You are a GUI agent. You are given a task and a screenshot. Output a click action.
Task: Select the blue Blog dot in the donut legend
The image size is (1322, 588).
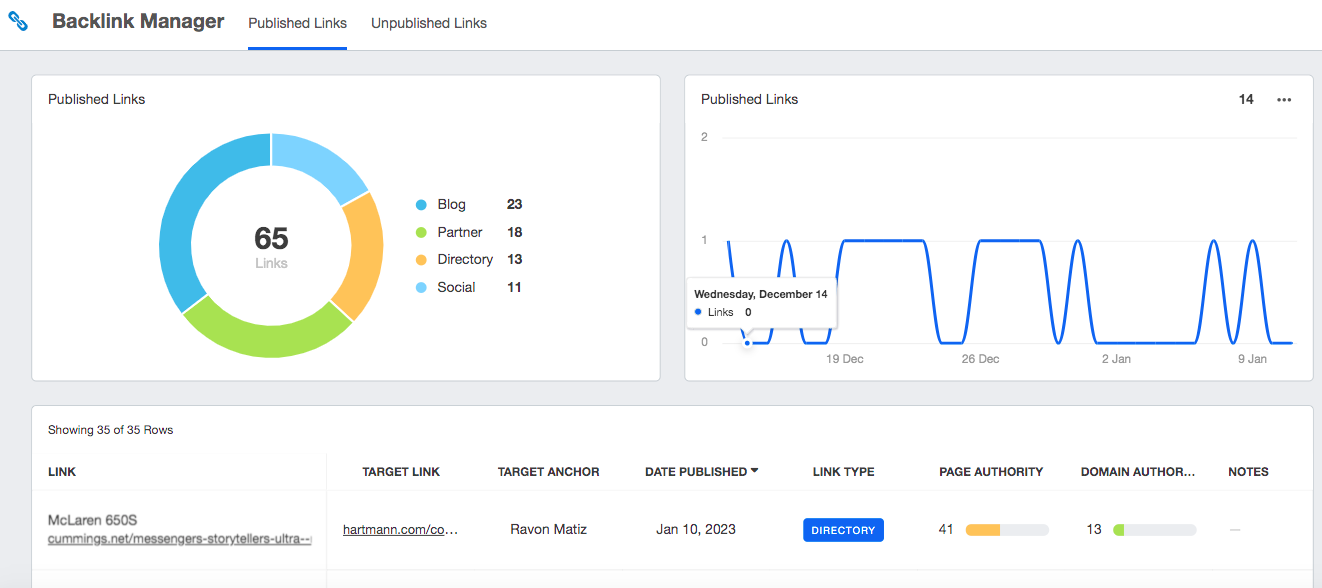(423, 204)
